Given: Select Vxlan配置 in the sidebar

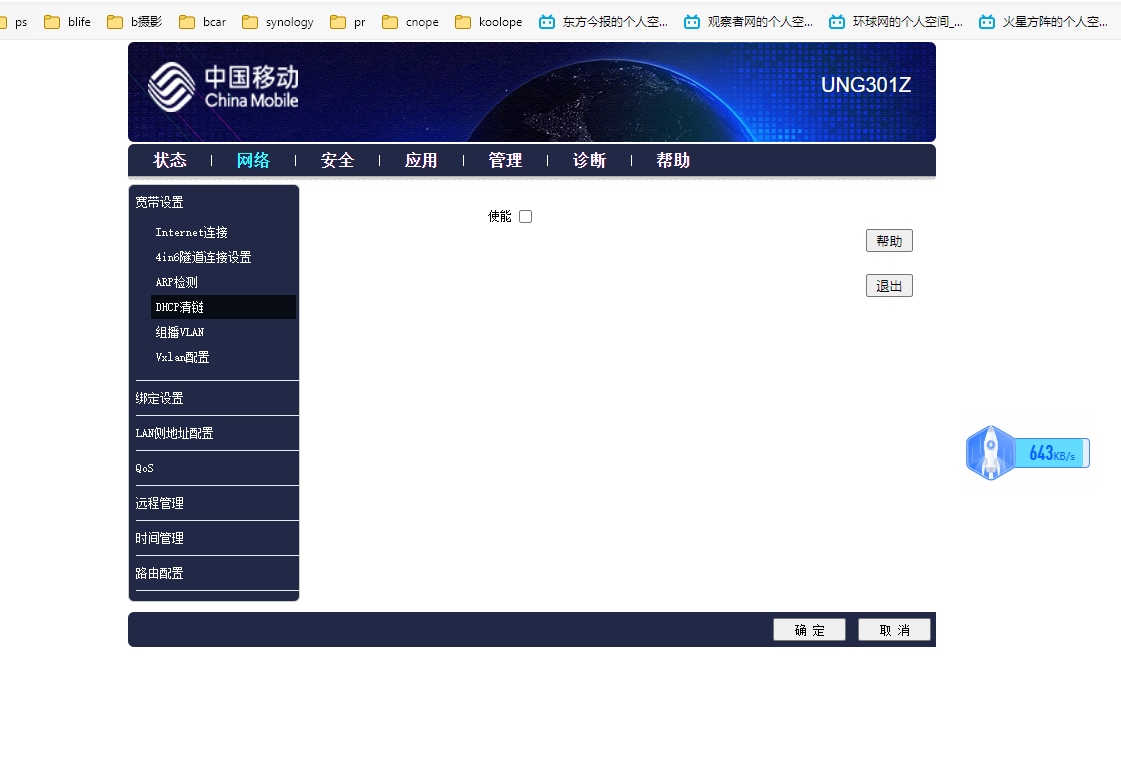Looking at the screenshot, I should coord(182,357).
